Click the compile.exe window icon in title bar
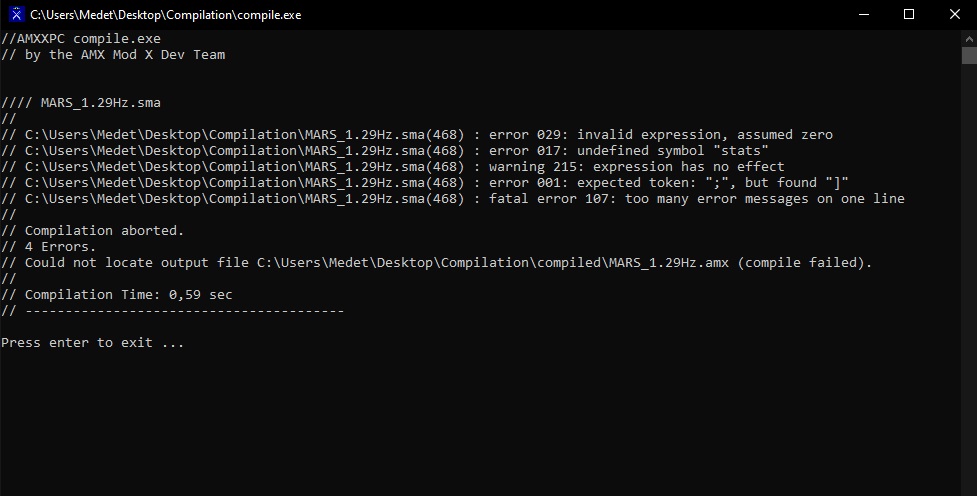The height and width of the screenshot is (496, 977). click(17, 14)
